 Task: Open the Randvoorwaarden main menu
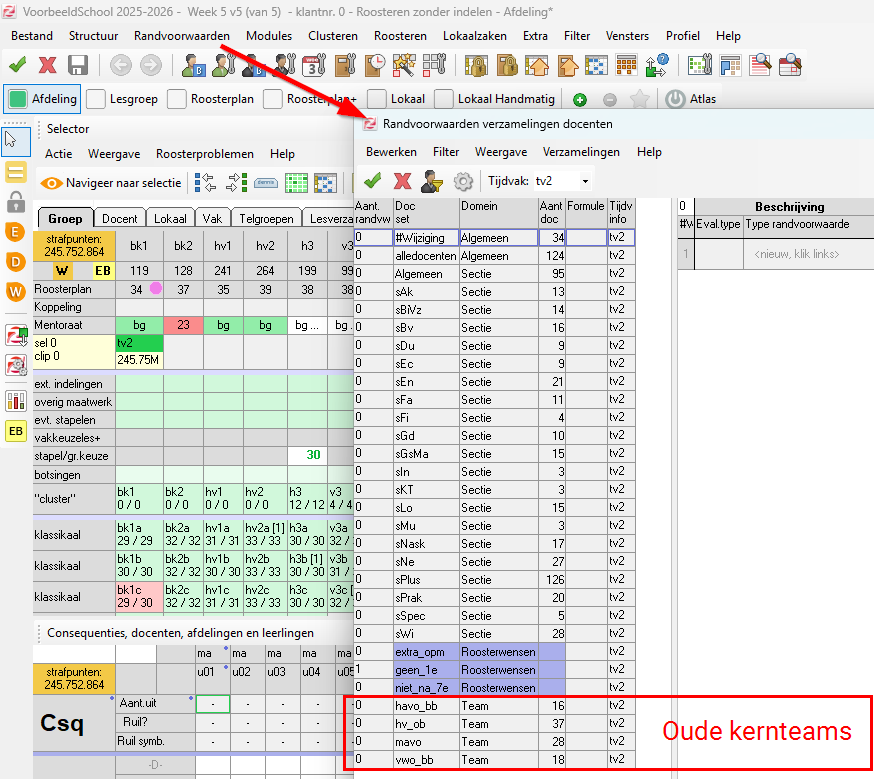pyautogui.click(x=182, y=36)
